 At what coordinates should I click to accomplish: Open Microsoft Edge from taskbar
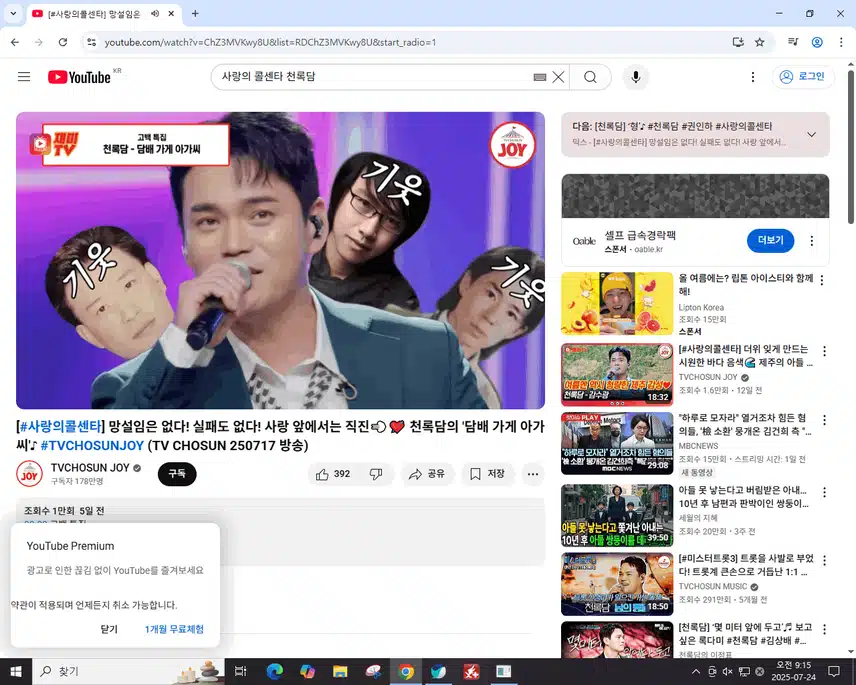coord(275,671)
